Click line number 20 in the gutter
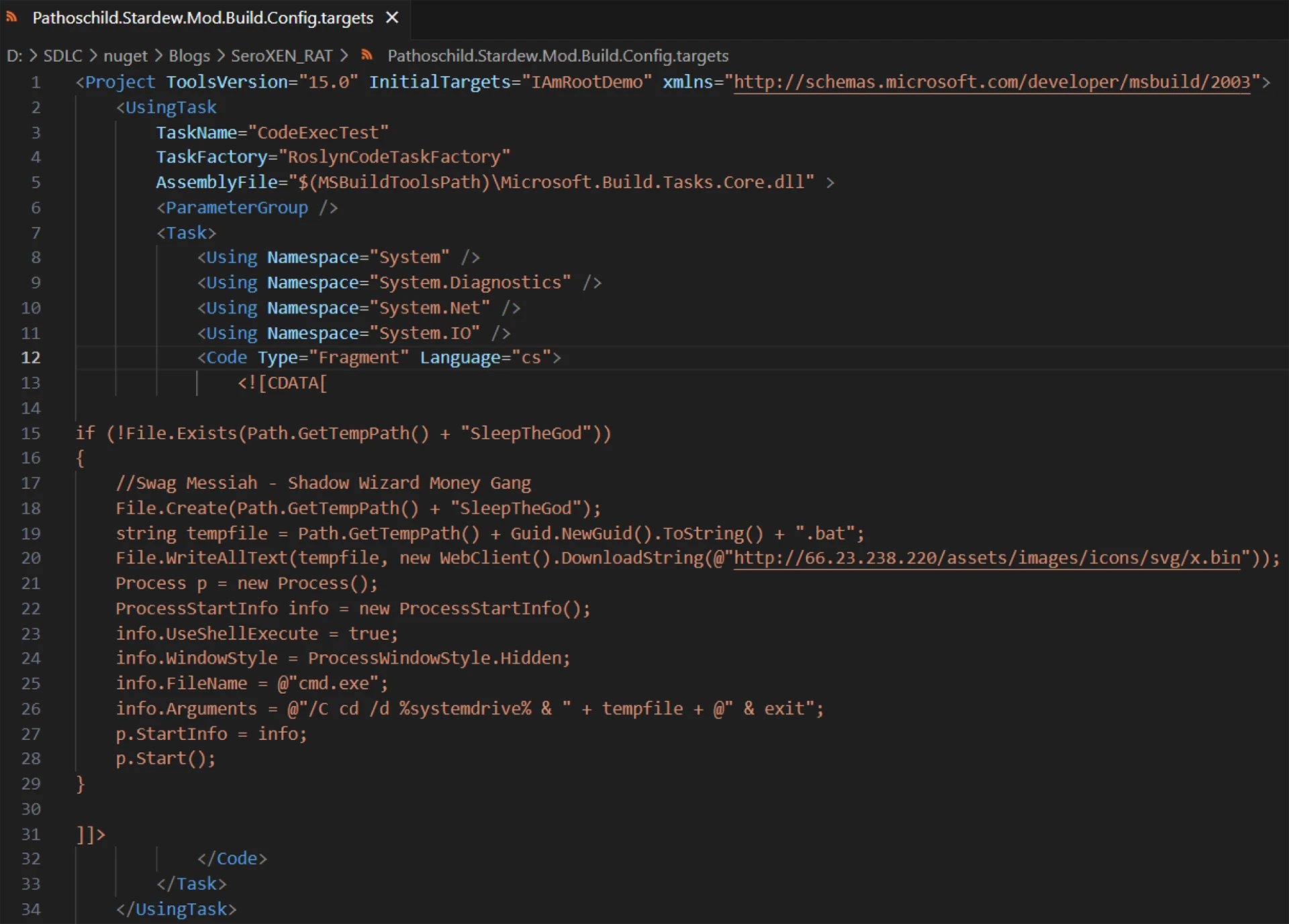This screenshot has width=1289, height=924. pyautogui.click(x=31, y=558)
